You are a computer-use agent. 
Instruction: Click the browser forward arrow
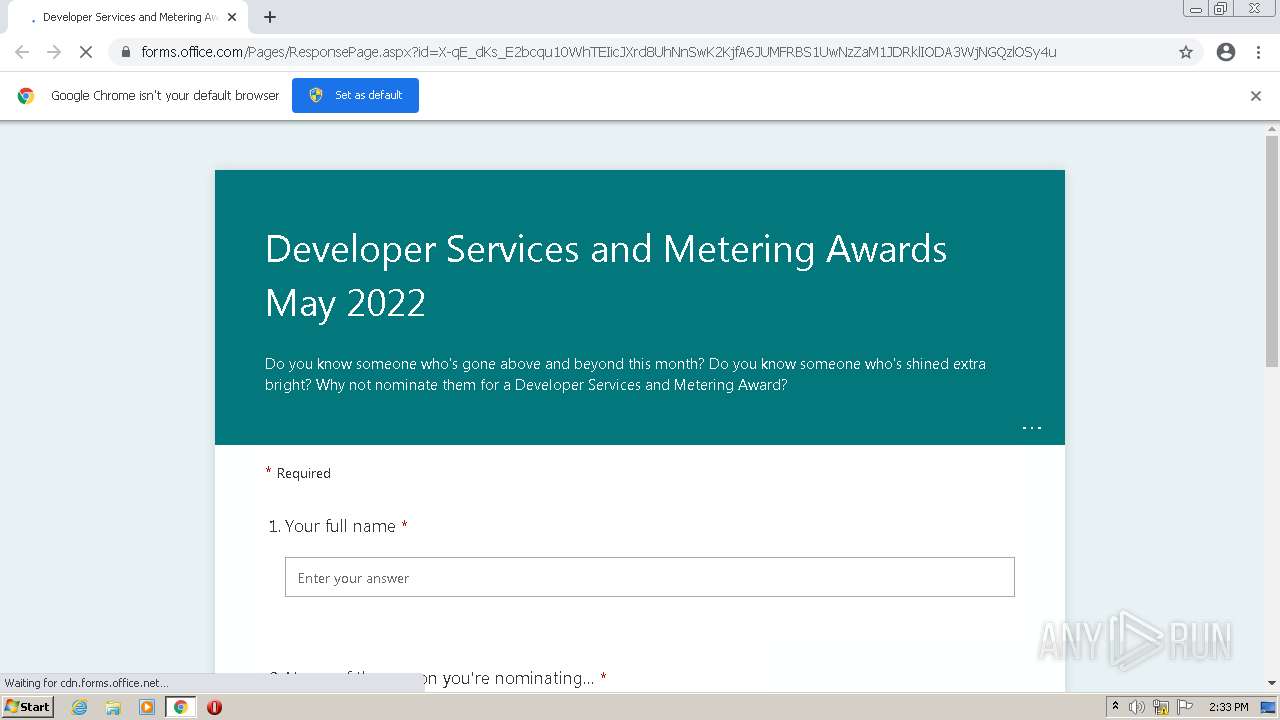click(x=54, y=52)
